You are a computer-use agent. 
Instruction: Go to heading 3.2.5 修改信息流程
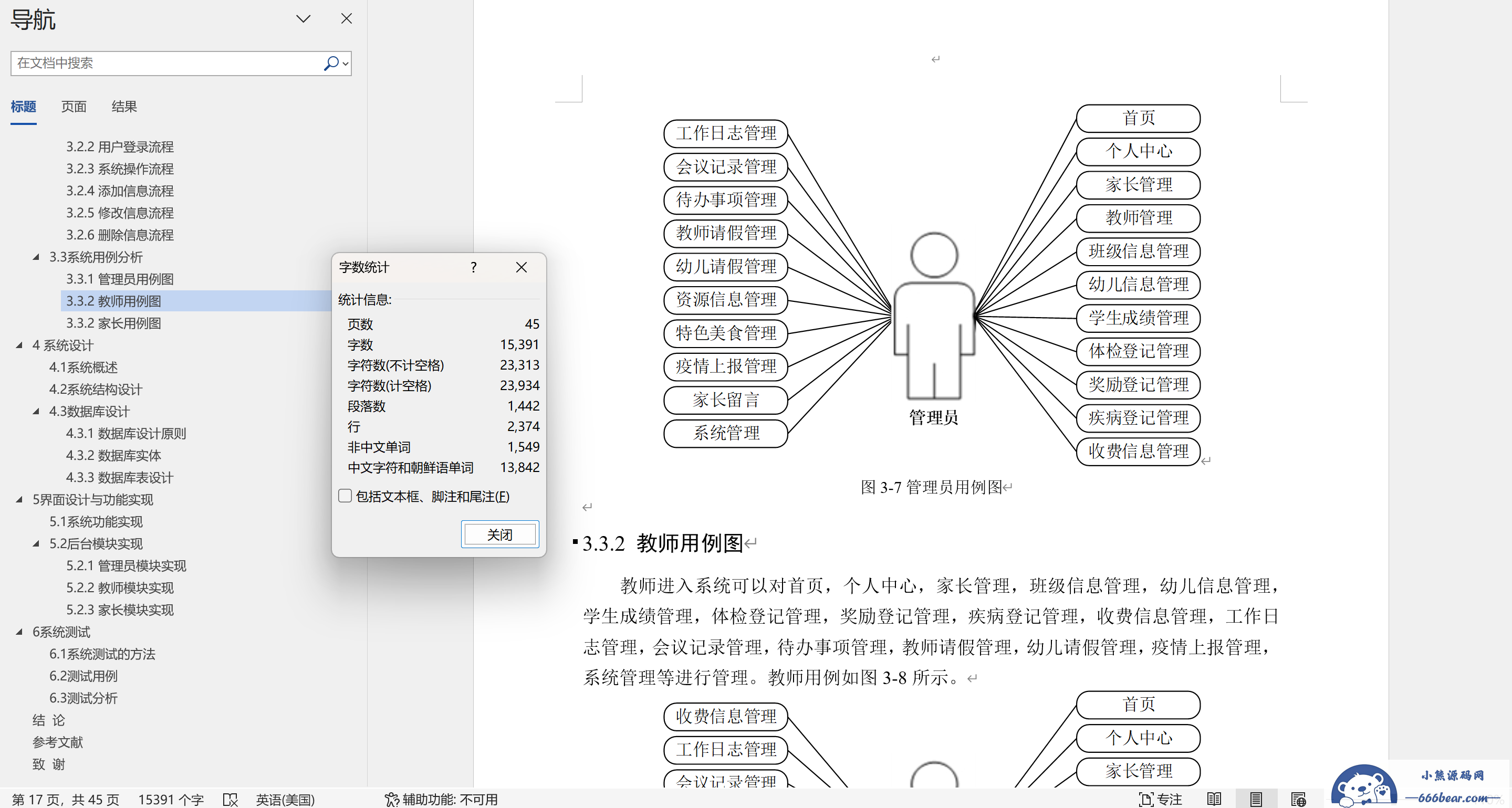point(120,213)
